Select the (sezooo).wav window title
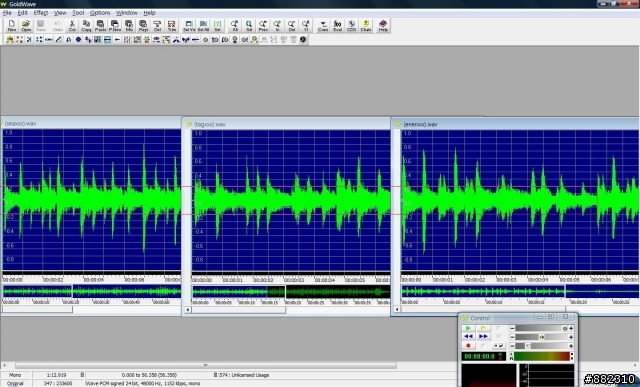 pyautogui.click(x=20, y=123)
